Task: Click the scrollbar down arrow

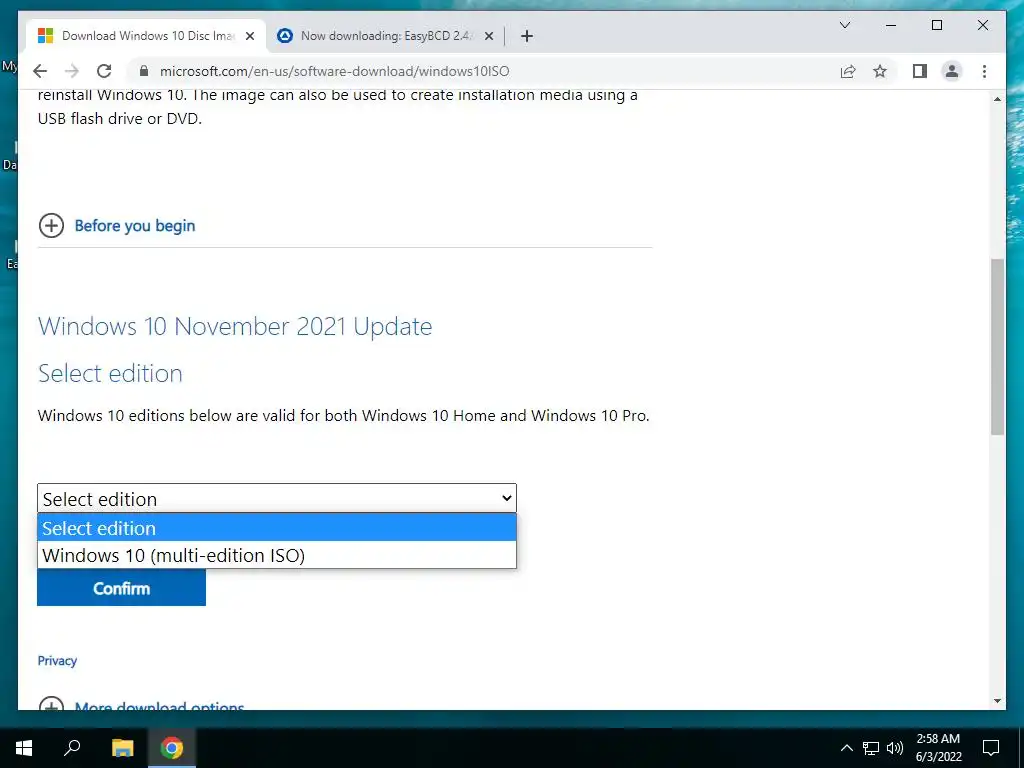Action: (997, 701)
